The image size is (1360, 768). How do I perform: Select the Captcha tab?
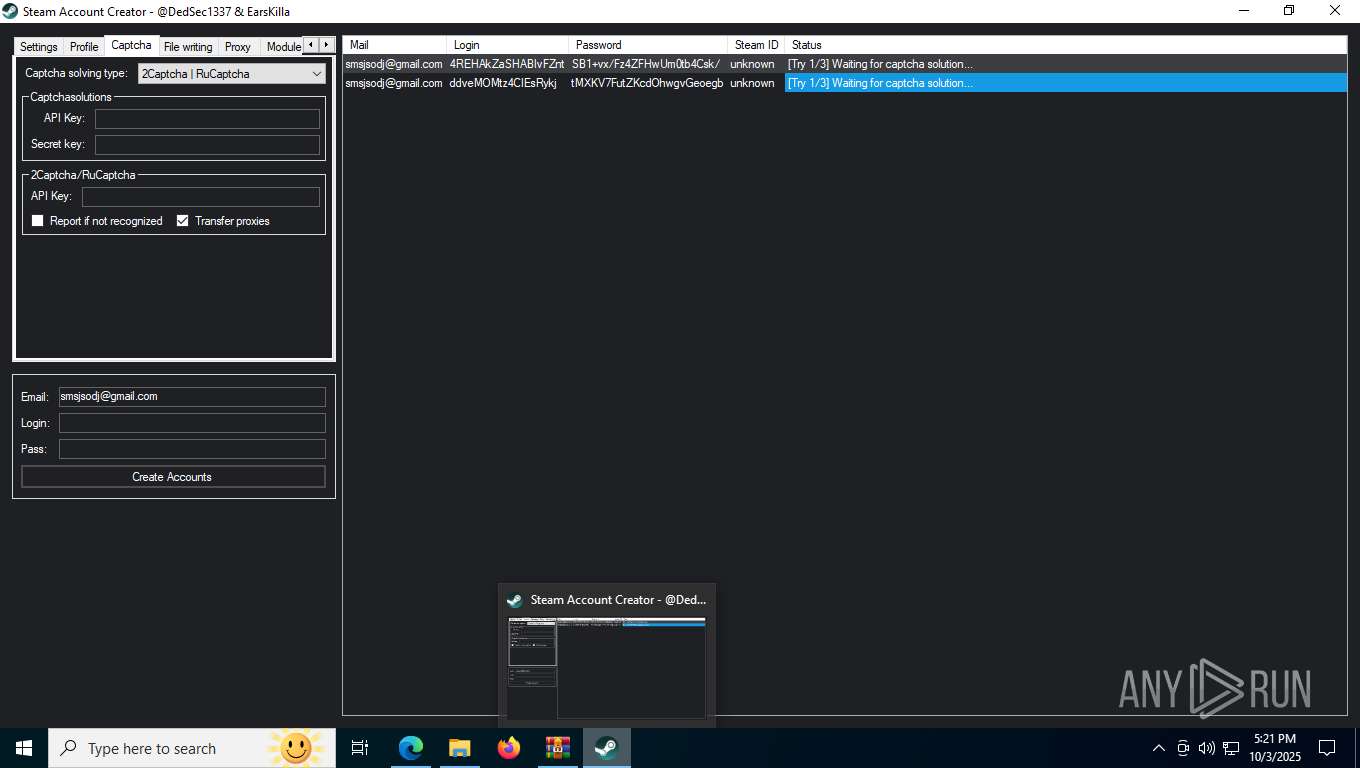[131, 45]
